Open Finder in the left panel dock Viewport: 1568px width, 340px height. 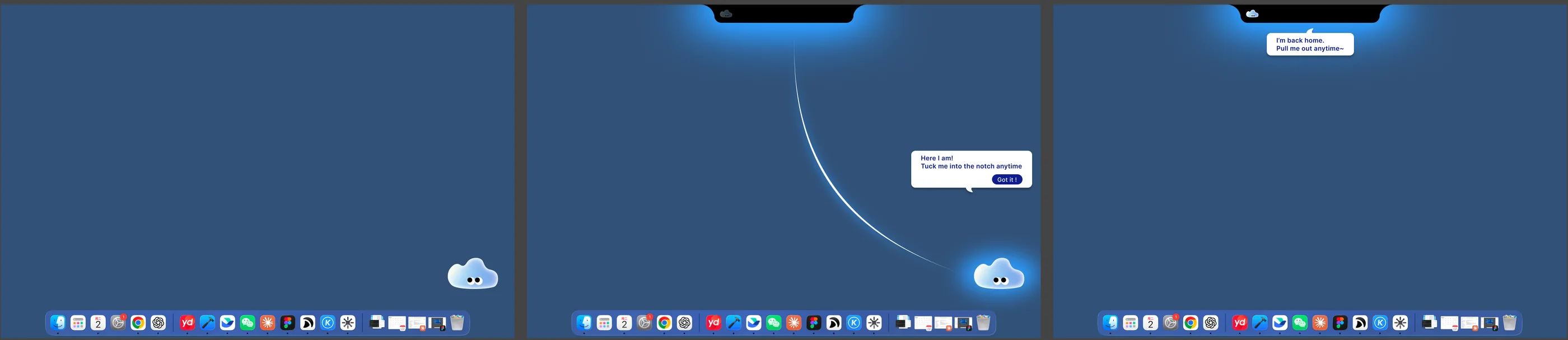point(58,322)
